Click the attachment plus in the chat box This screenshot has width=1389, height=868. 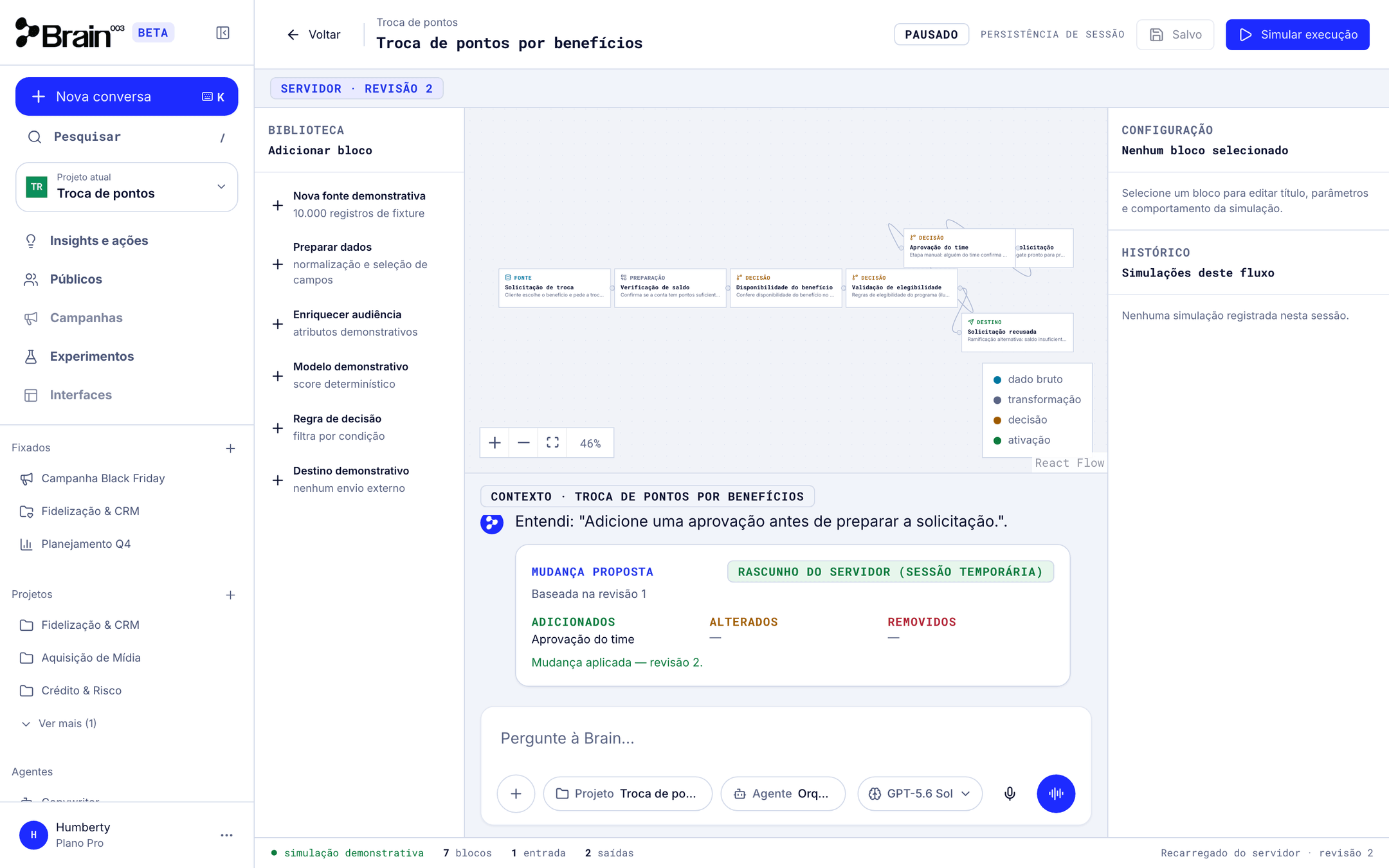pyautogui.click(x=516, y=793)
